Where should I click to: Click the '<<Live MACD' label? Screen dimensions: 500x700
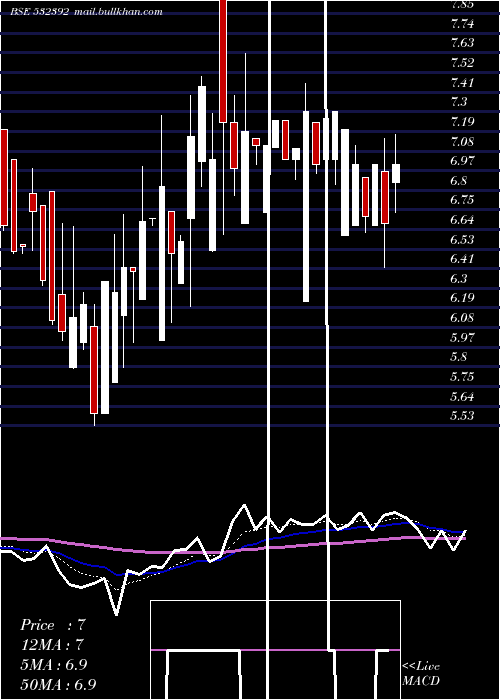coord(421,673)
